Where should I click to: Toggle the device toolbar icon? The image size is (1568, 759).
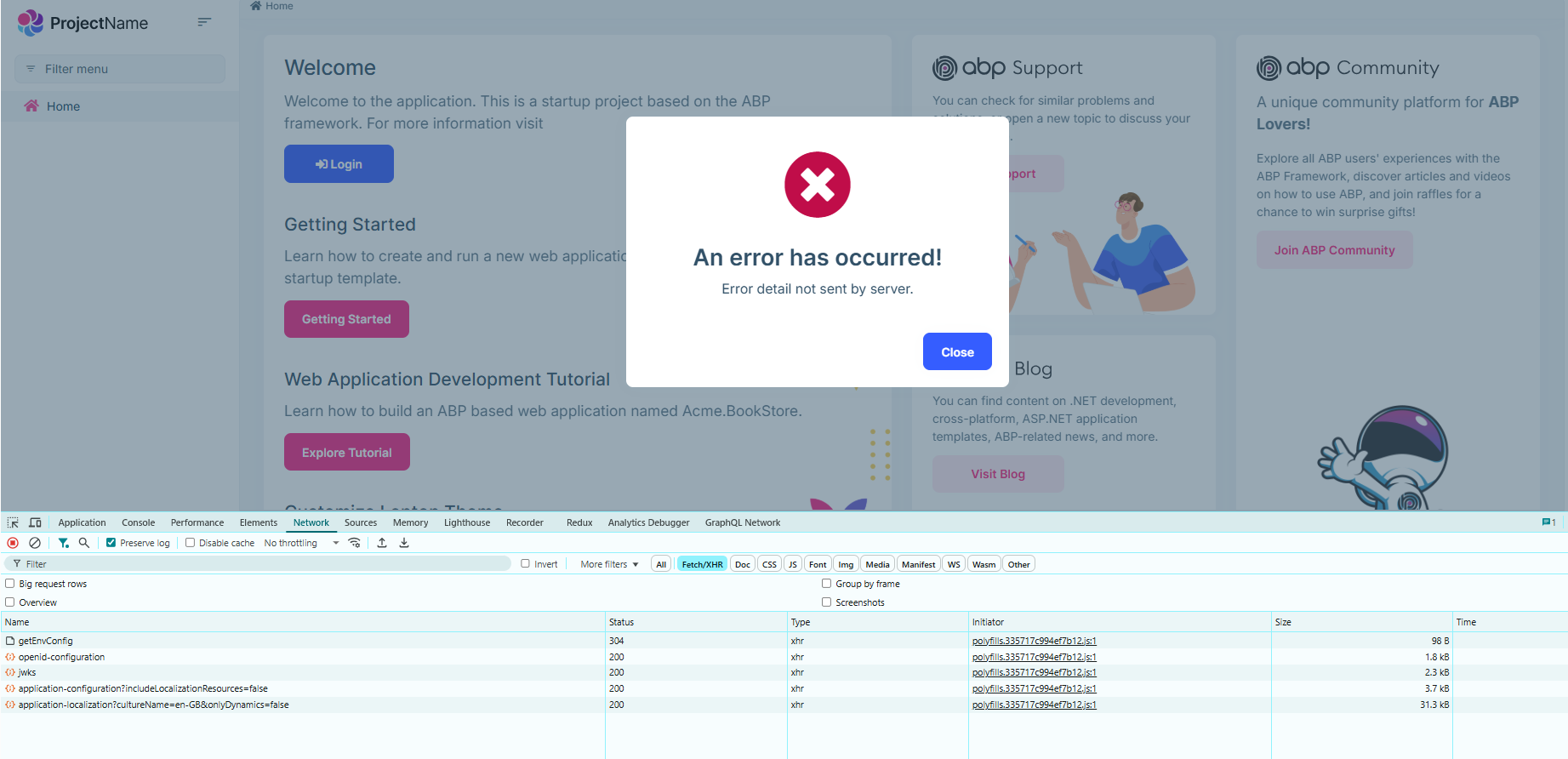tap(35, 522)
